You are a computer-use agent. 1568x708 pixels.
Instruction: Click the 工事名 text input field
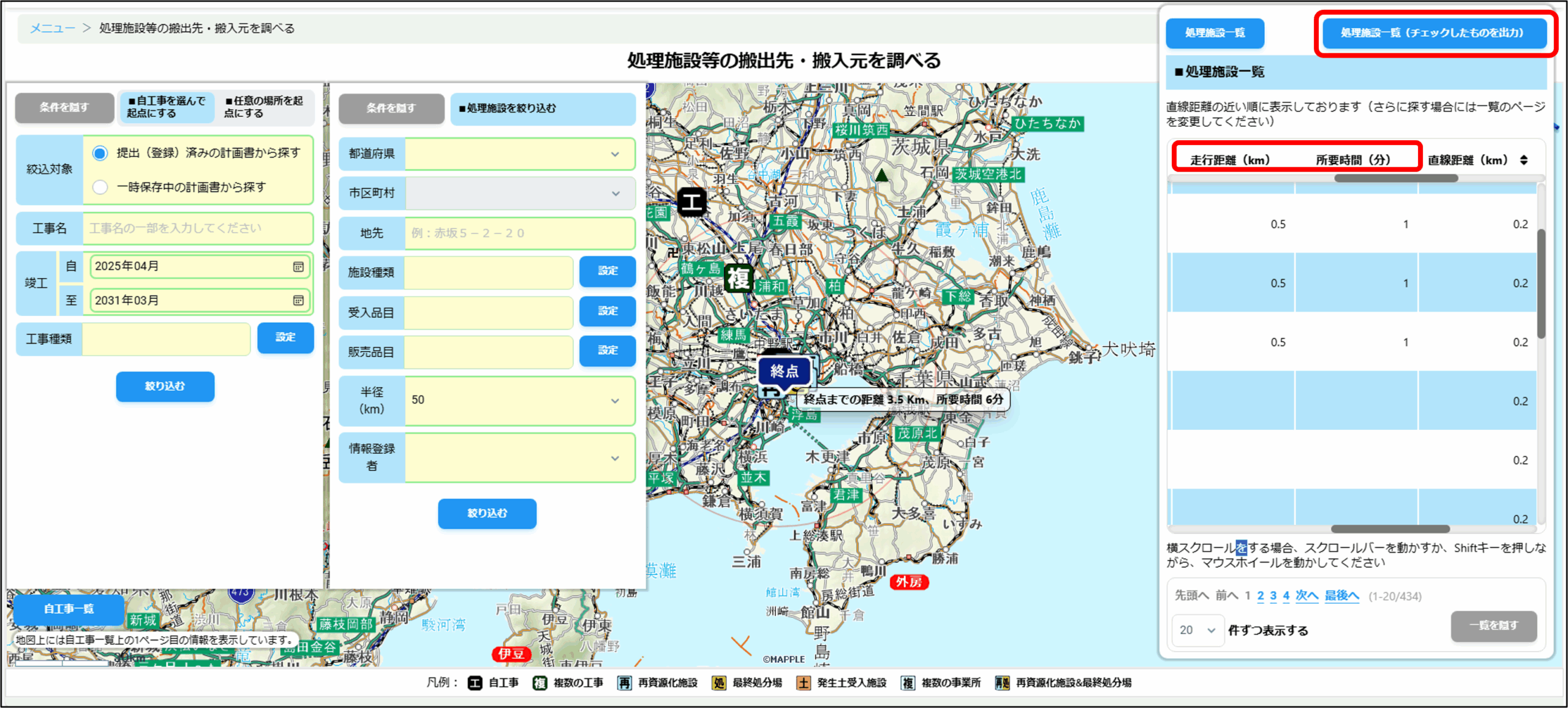tap(197, 228)
